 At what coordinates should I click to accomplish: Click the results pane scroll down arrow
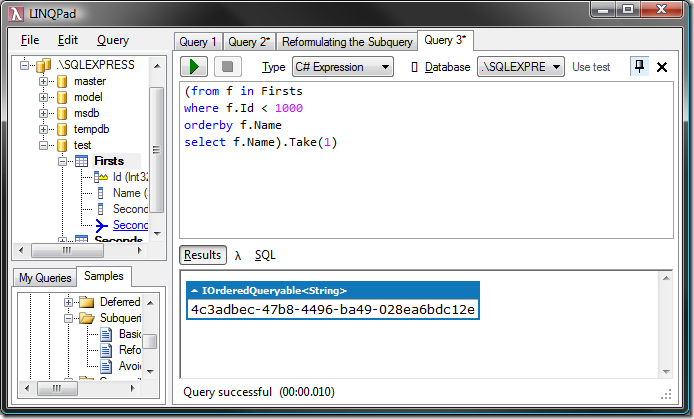pos(666,372)
